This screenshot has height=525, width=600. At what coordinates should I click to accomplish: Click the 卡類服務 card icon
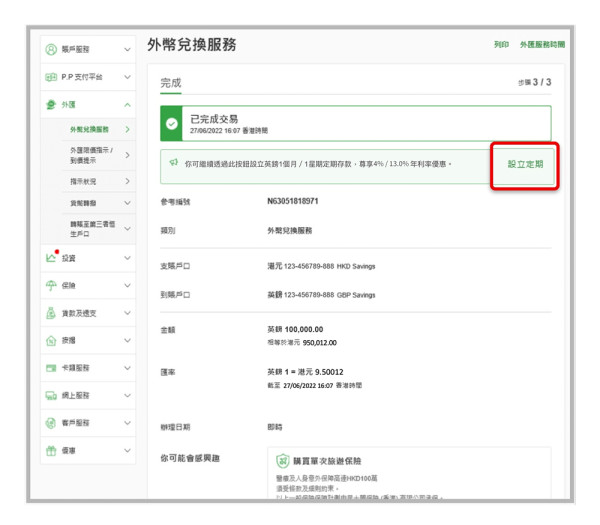tap(51, 368)
